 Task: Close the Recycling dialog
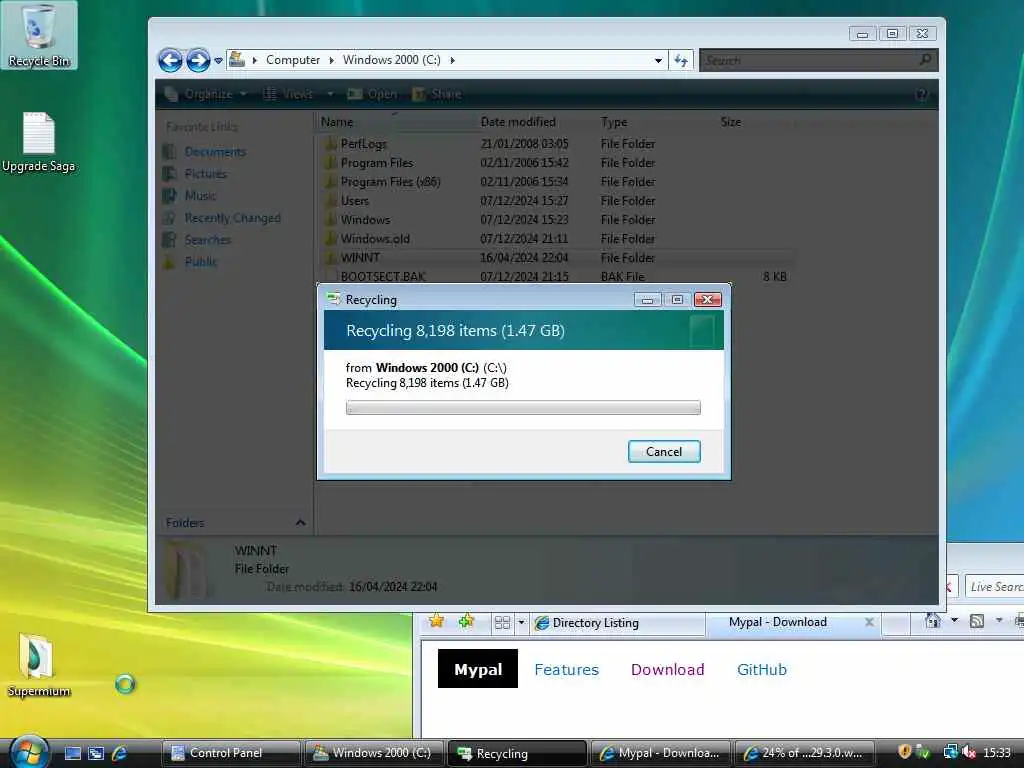coord(707,300)
